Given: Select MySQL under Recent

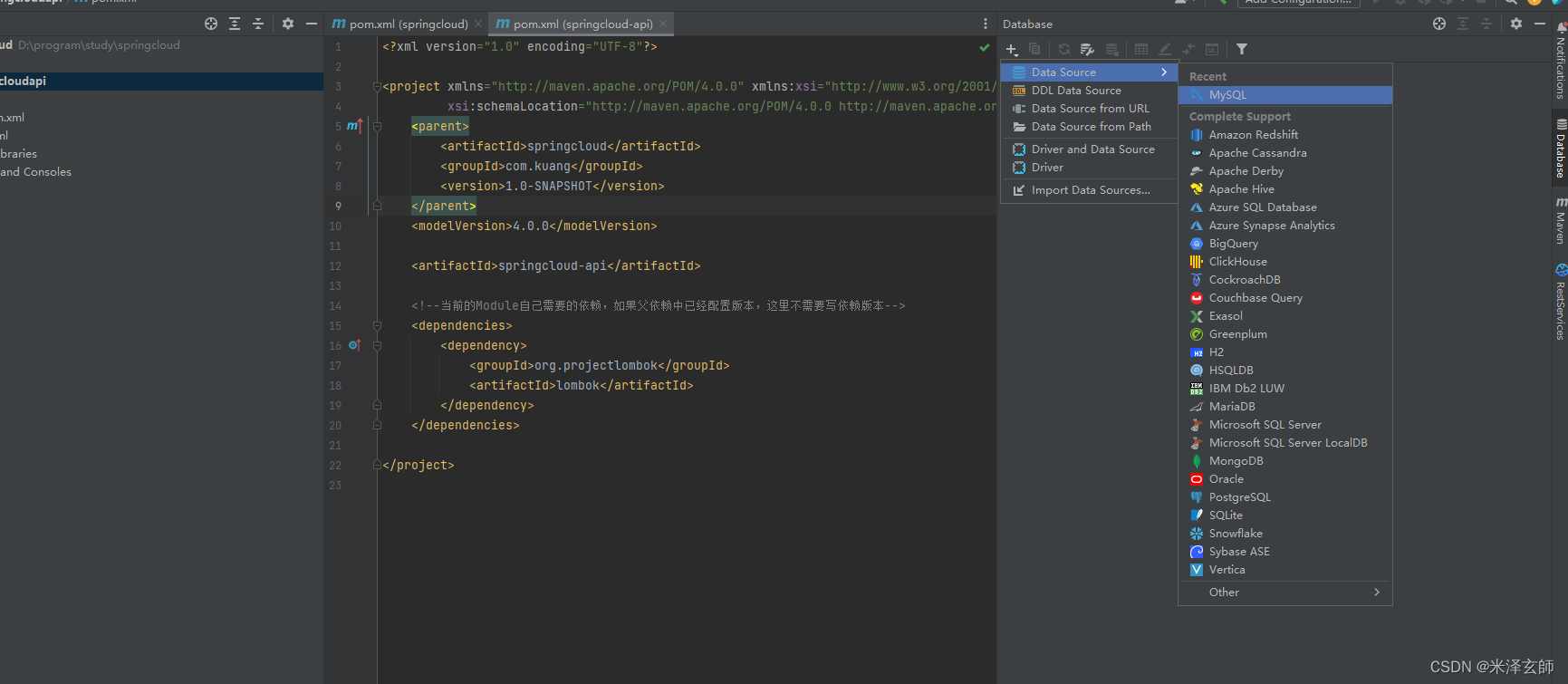Looking at the screenshot, I should point(1285,95).
